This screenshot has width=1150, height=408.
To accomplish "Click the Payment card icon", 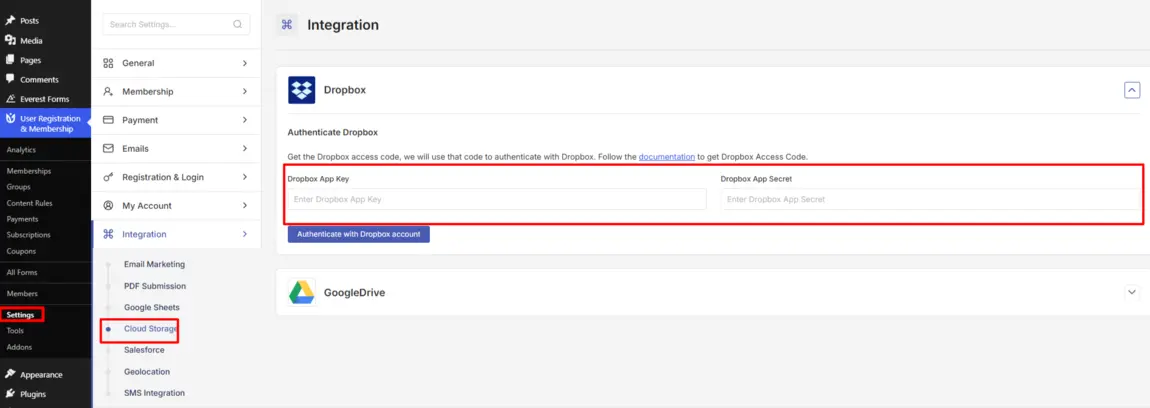I will click(x=109, y=120).
